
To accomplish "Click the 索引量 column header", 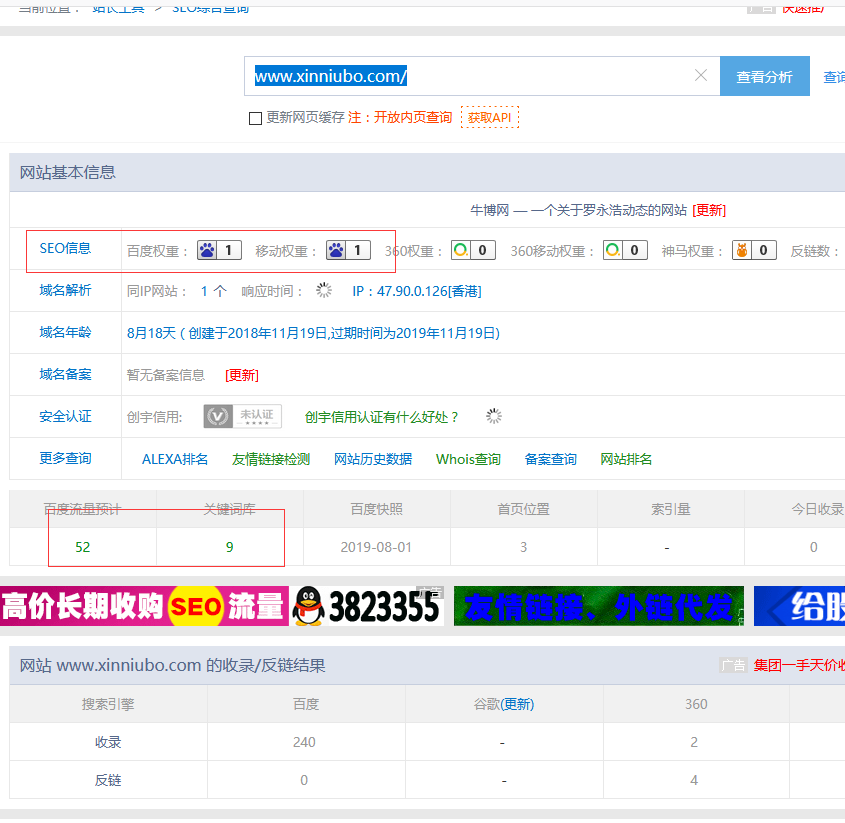I will coord(671,509).
